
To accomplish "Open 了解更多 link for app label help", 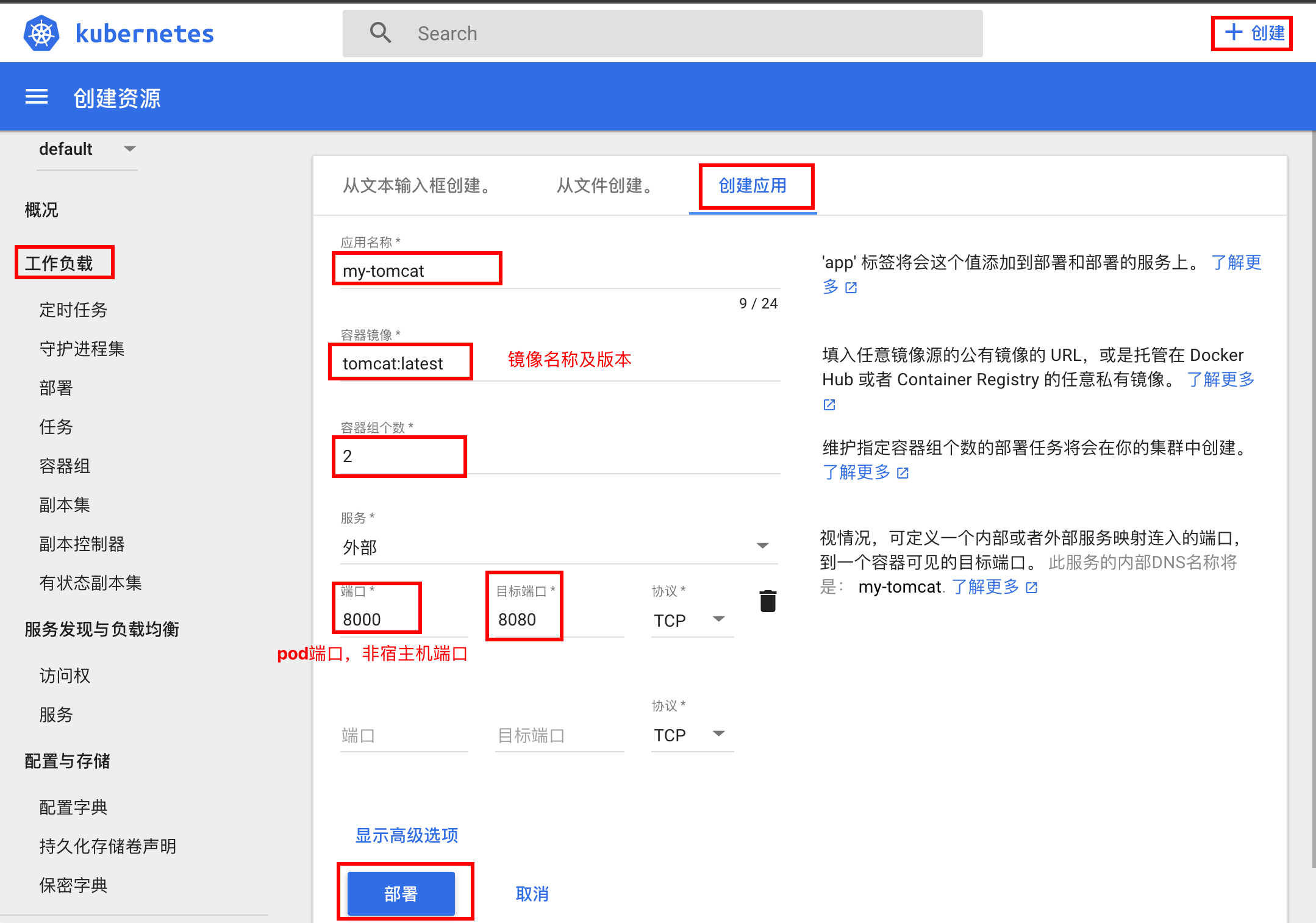I will coord(1236,263).
